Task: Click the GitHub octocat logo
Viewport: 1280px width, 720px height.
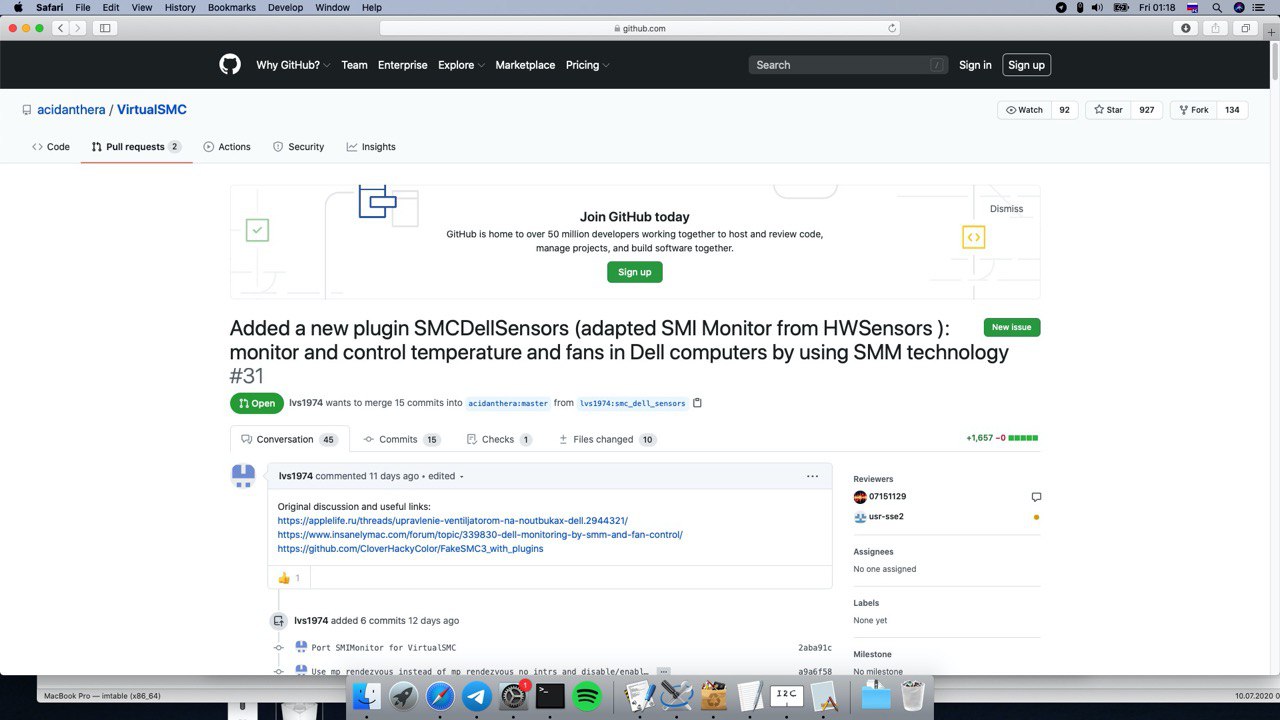Action: click(230, 65)
